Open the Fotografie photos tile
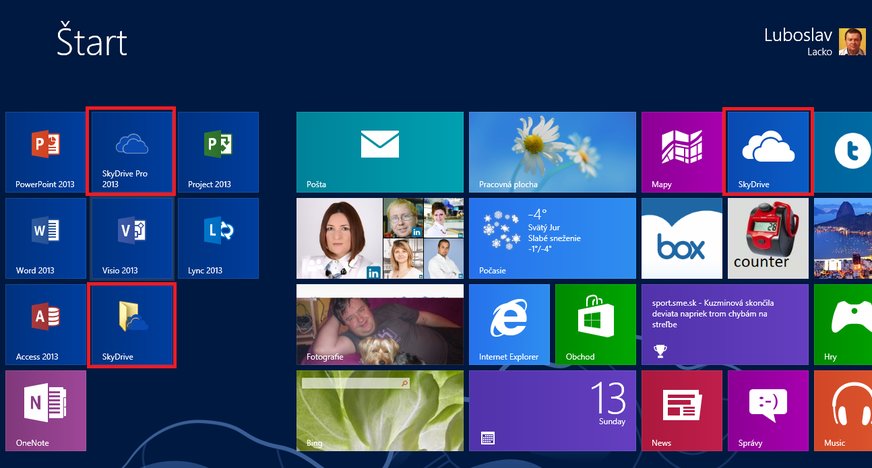This screenshot has height=468, width=872. click(x=379, y=324)
